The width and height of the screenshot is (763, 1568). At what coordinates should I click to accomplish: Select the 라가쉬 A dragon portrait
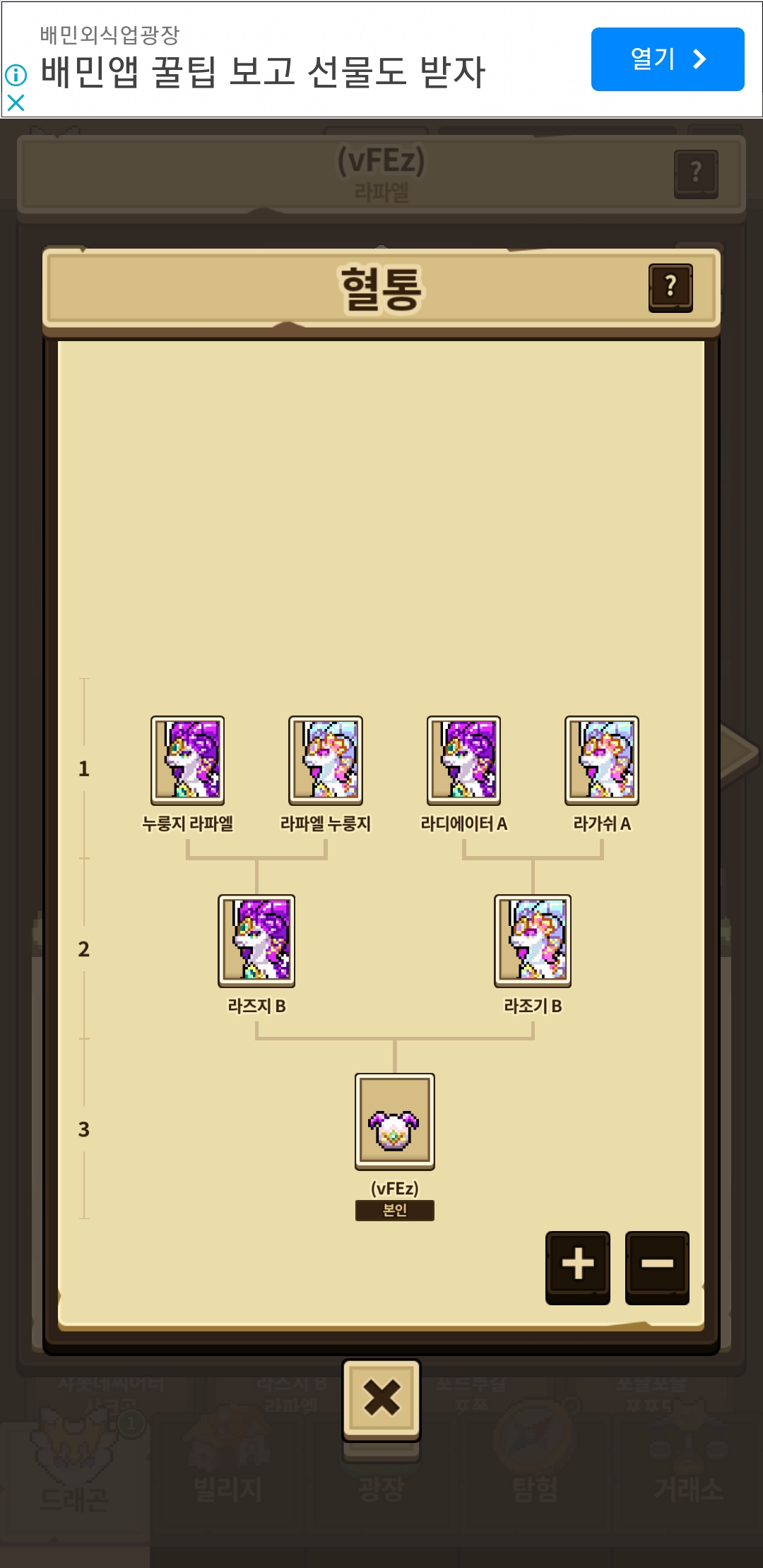point(602,760)
